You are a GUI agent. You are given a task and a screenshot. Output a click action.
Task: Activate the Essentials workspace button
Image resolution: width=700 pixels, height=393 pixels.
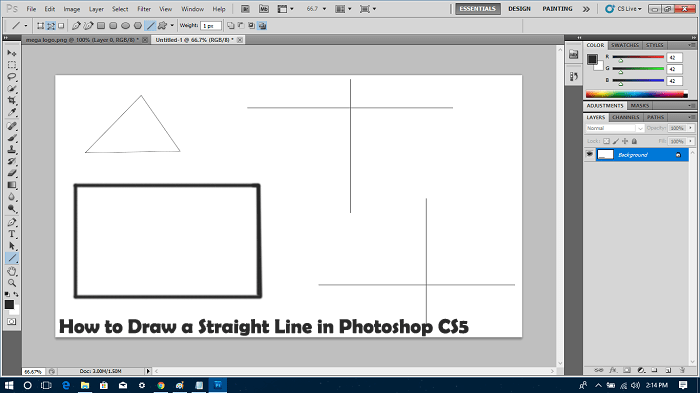478,8
